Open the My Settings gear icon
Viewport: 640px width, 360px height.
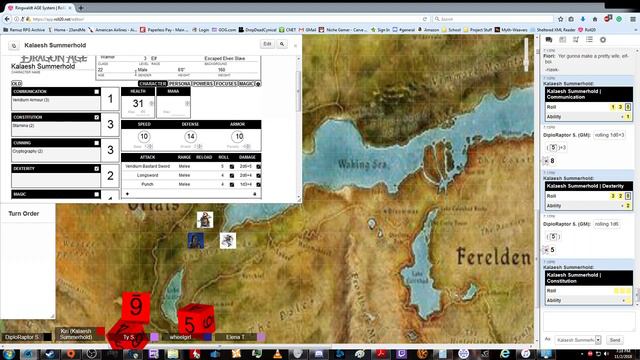[603, 40]
